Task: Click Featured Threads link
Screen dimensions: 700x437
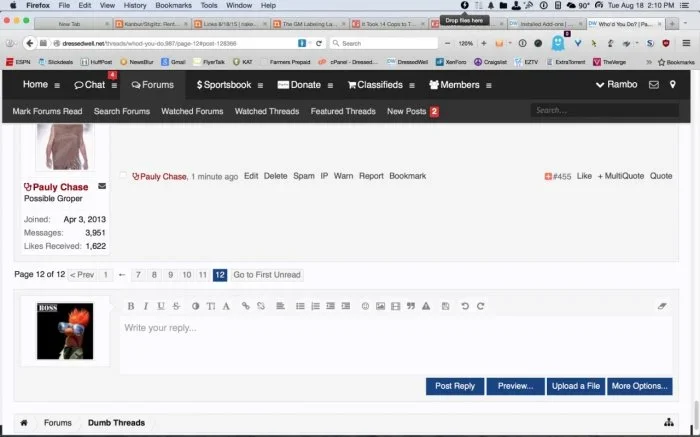Action: 343,111
